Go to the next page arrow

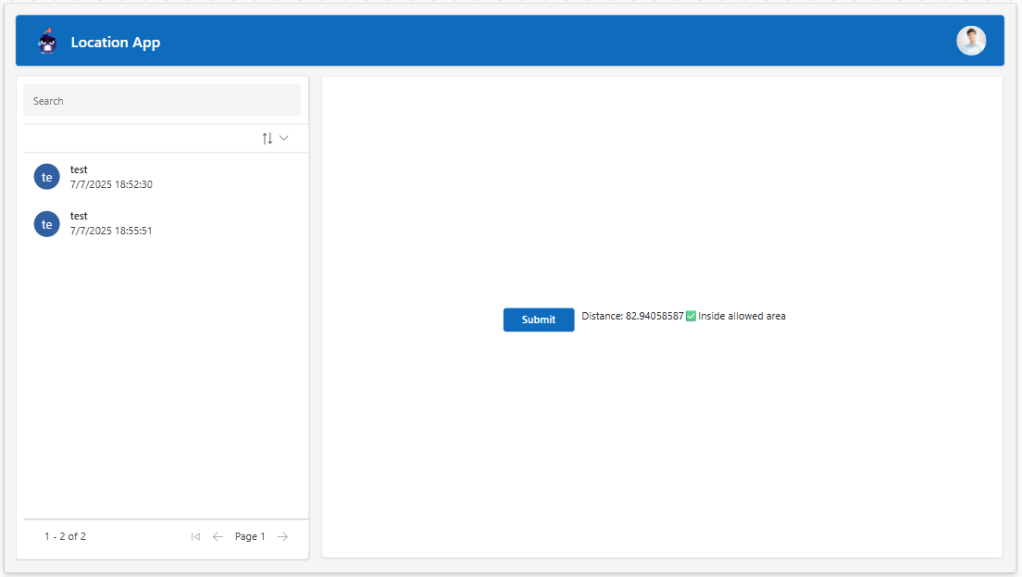point(283,537)
